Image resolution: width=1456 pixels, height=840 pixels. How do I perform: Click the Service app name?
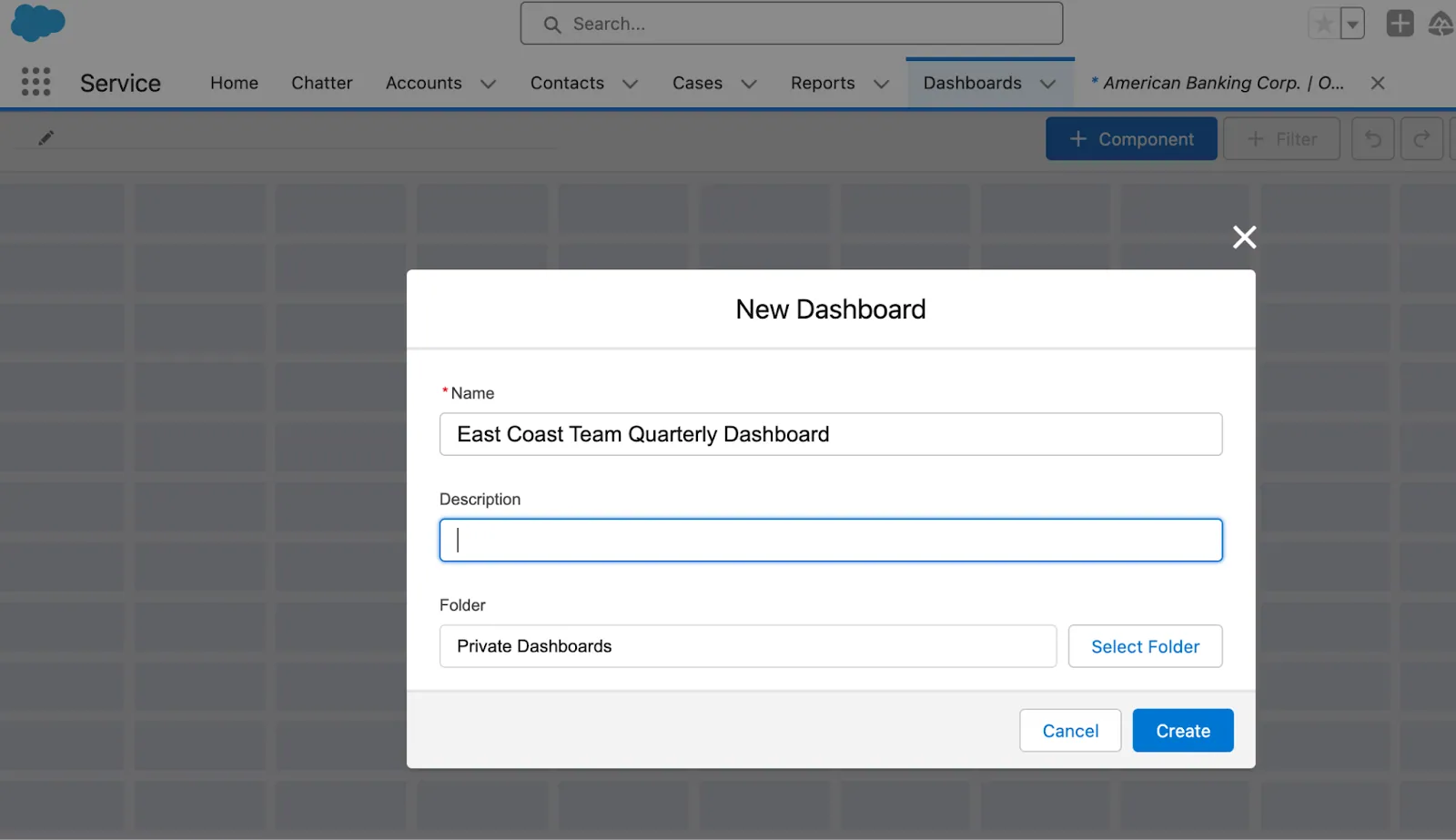[x=120, y=83]
